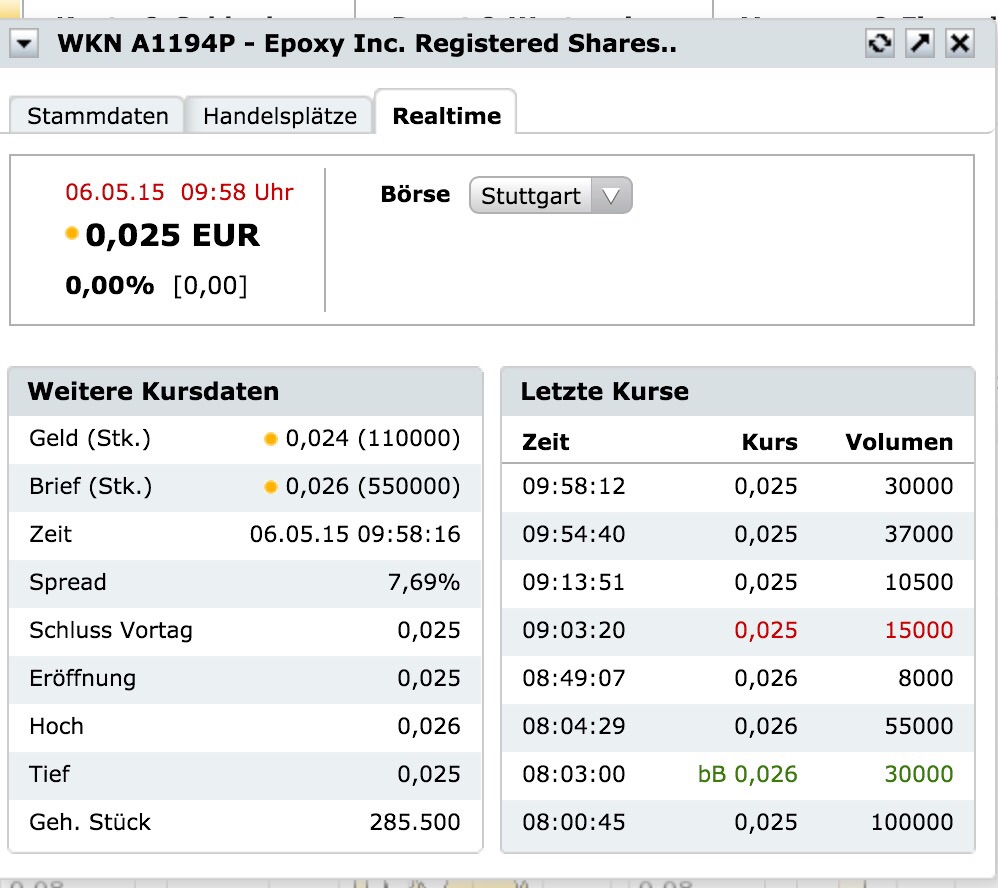Click the Kurs column header
The image size is (998, 888).
(769, 442)
